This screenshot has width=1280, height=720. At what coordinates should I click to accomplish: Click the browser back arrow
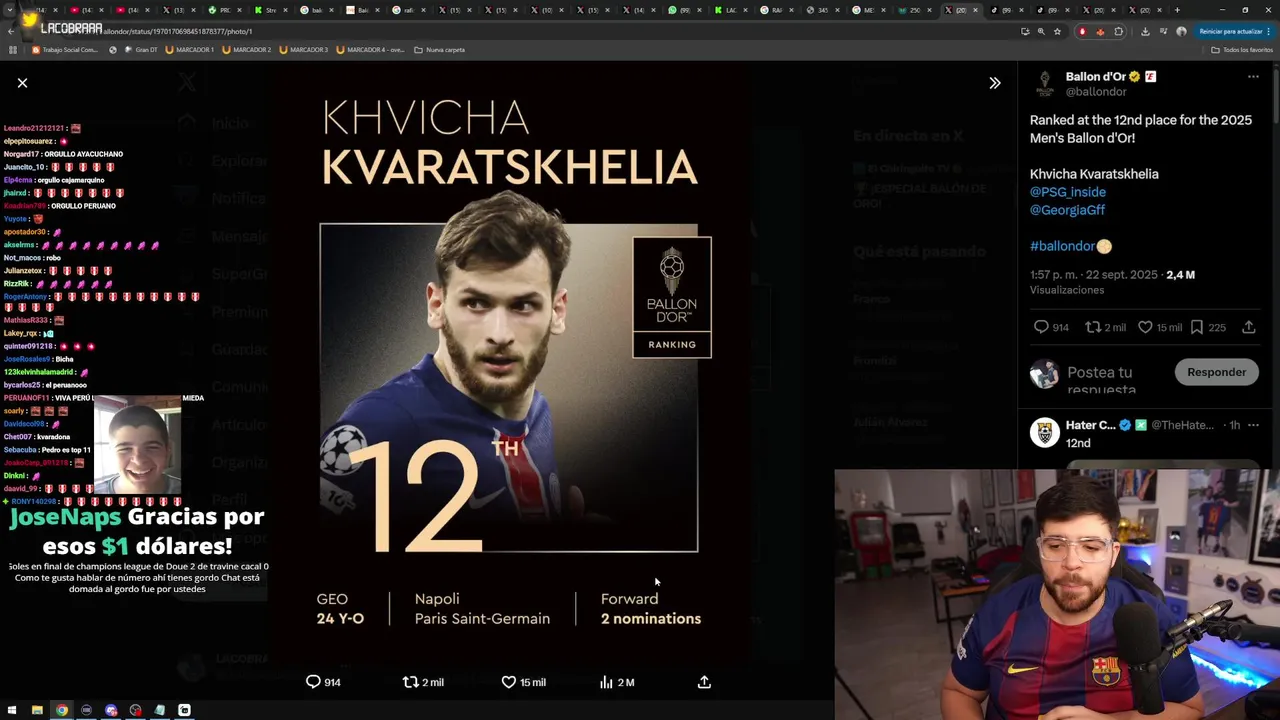(x=11, y=31)
